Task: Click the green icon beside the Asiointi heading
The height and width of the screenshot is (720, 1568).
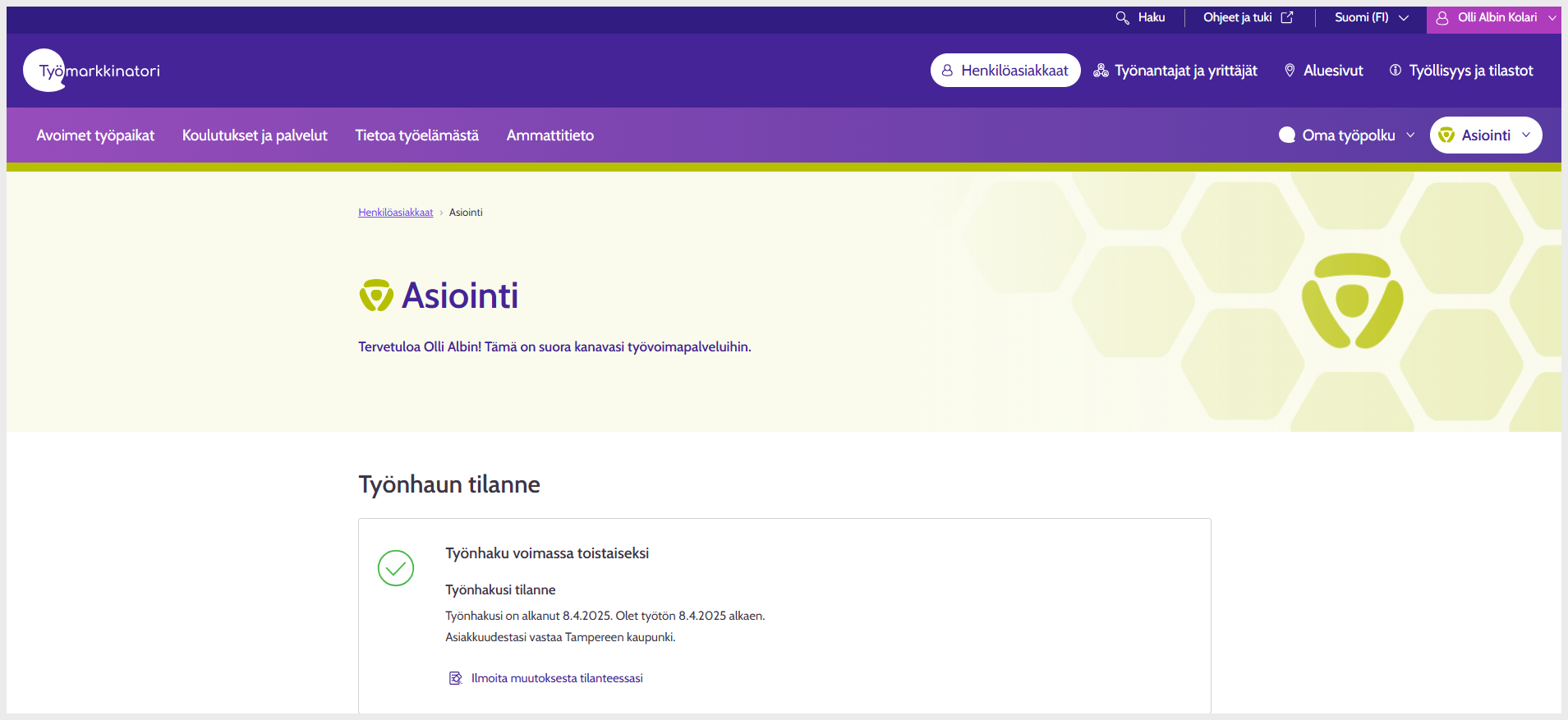Action: (x=376, y=295)
